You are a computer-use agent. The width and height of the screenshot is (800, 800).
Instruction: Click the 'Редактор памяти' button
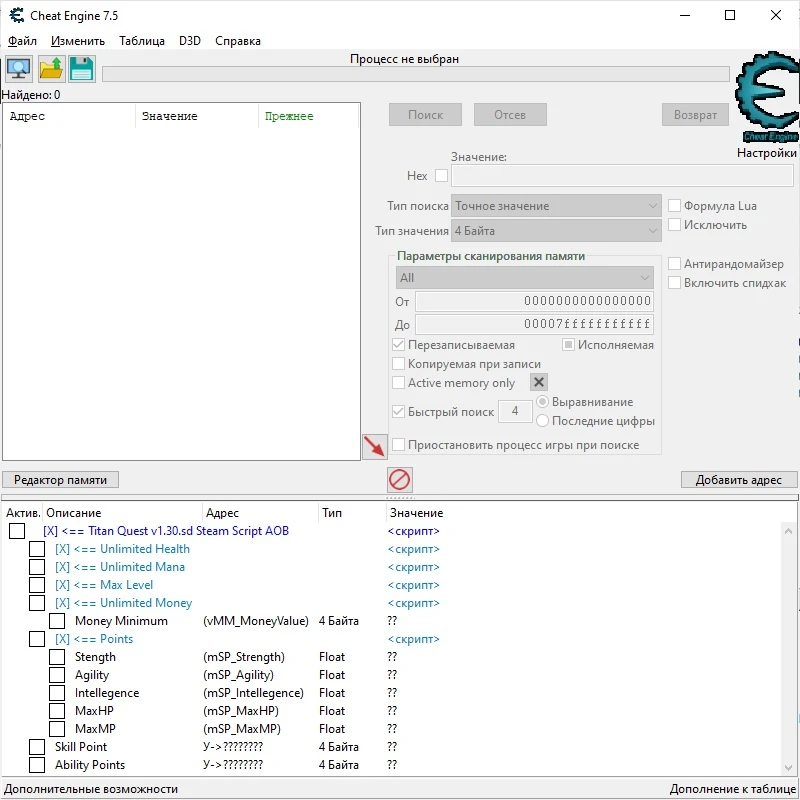[x=61, y=480]
